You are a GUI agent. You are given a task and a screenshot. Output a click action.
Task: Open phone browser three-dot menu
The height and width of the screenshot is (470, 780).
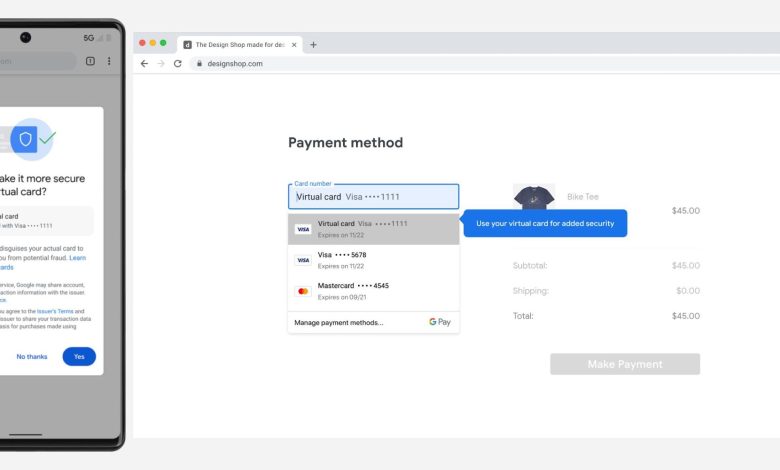click(x=109, y=61)
